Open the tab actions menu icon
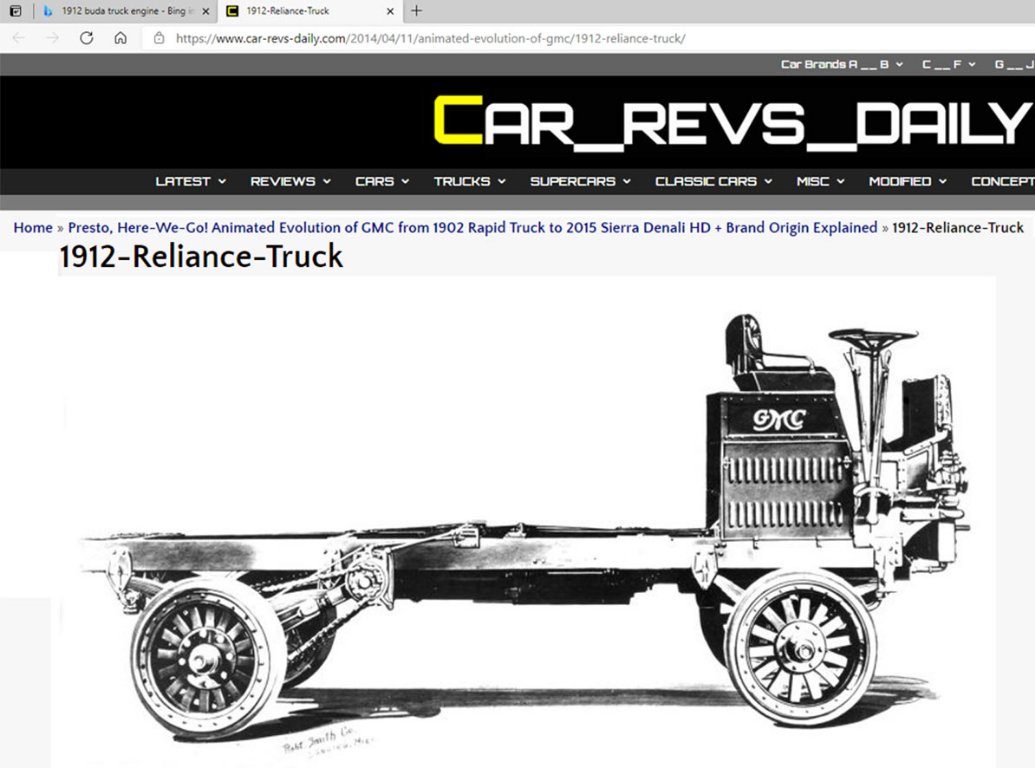The image size is (1035, 768). 16,11
